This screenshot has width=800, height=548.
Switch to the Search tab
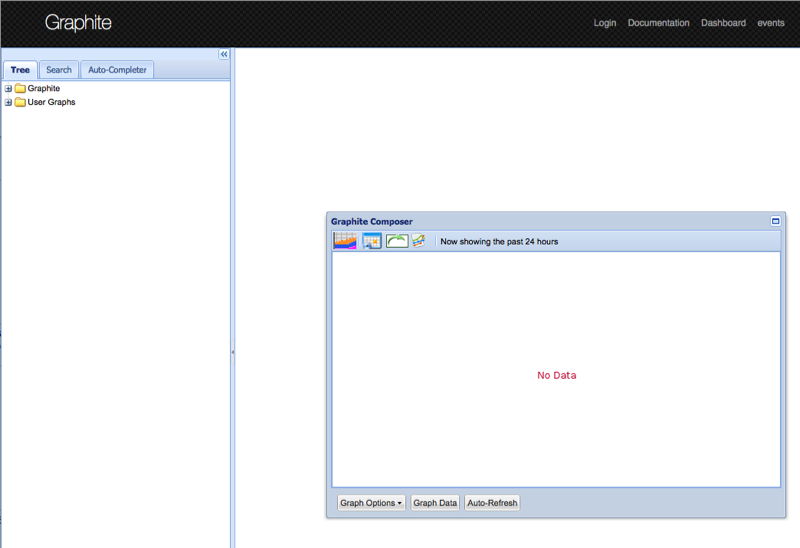tap(59, 70)
